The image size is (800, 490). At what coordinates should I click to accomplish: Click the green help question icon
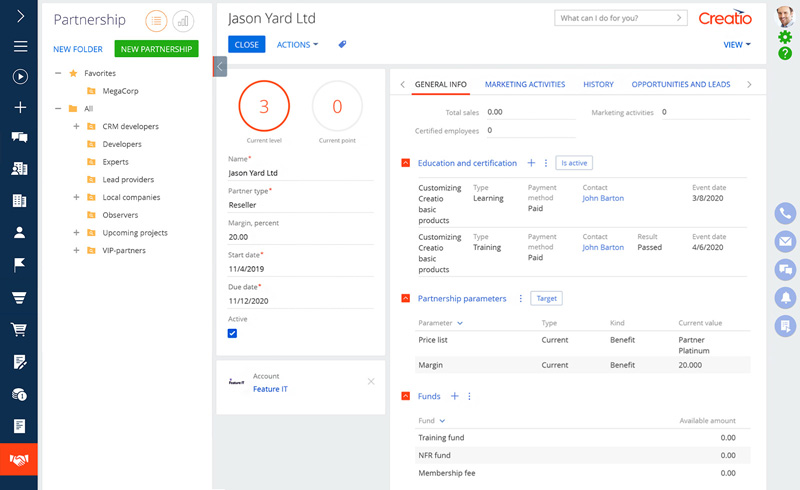785,53
